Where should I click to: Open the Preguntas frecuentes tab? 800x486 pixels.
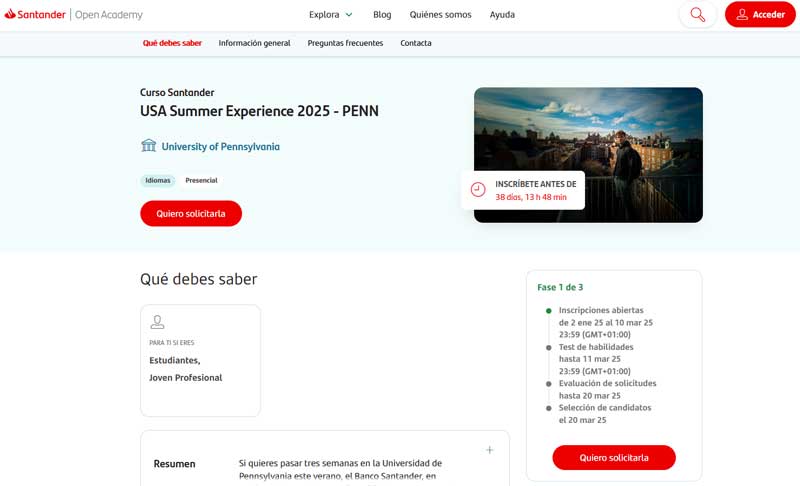pos(345,43)
